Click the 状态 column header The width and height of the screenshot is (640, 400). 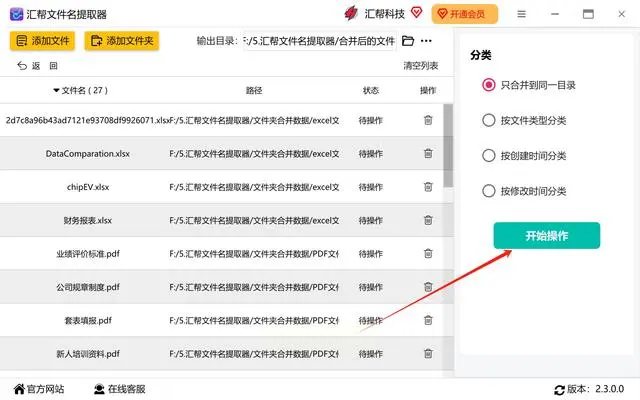click(x=371, y=90)
